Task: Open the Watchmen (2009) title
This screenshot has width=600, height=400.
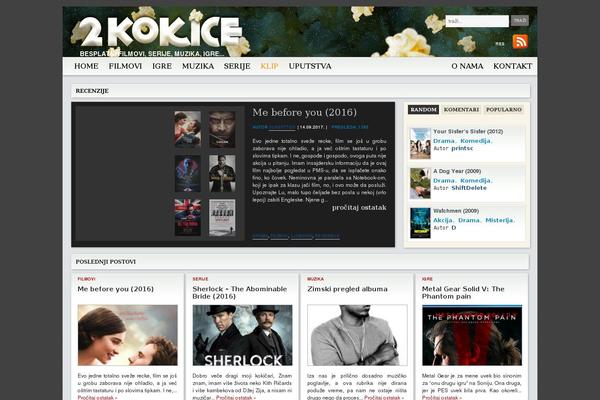Action: point(456,211)
